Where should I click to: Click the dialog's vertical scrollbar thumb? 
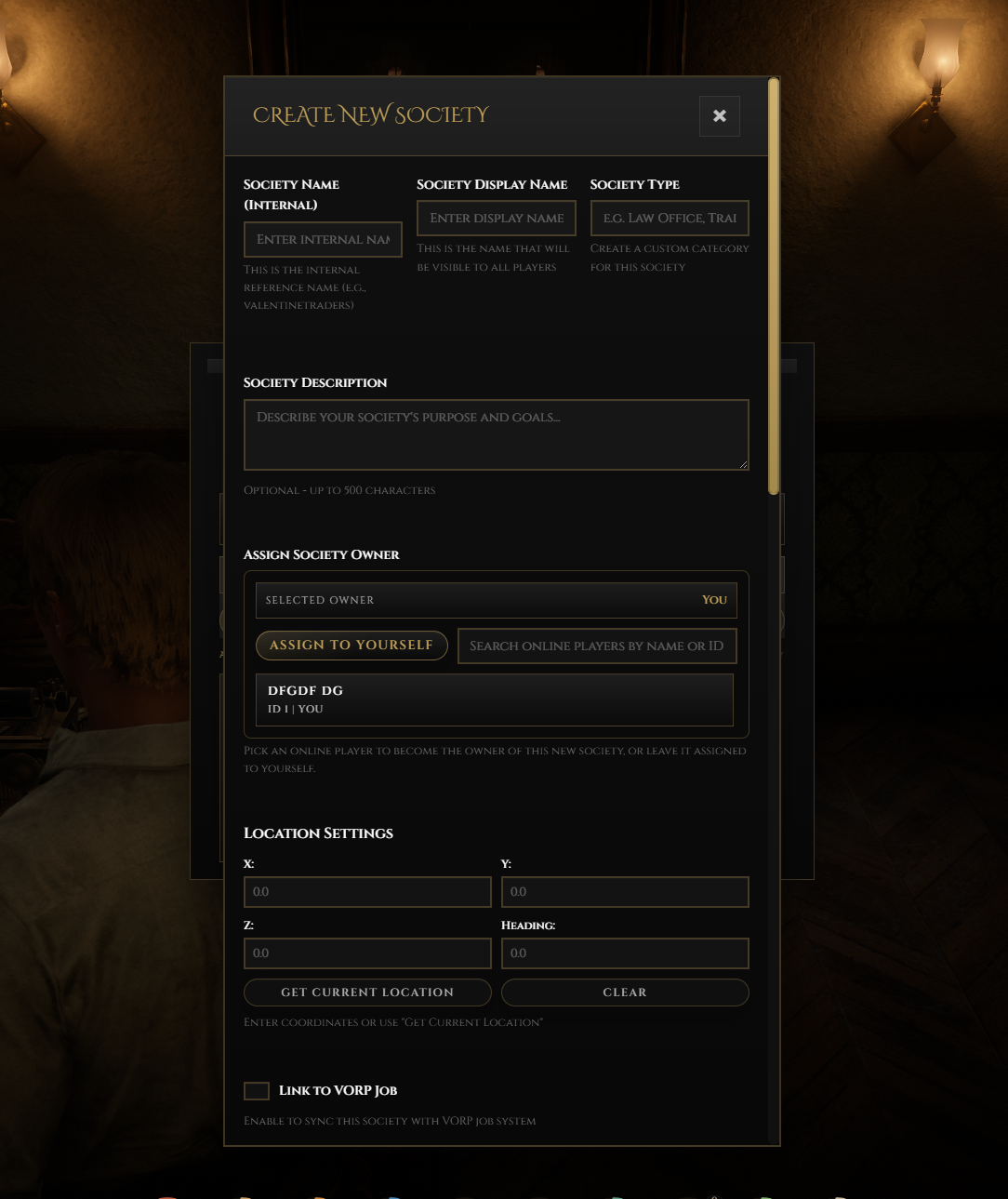(x=773, y=286)
